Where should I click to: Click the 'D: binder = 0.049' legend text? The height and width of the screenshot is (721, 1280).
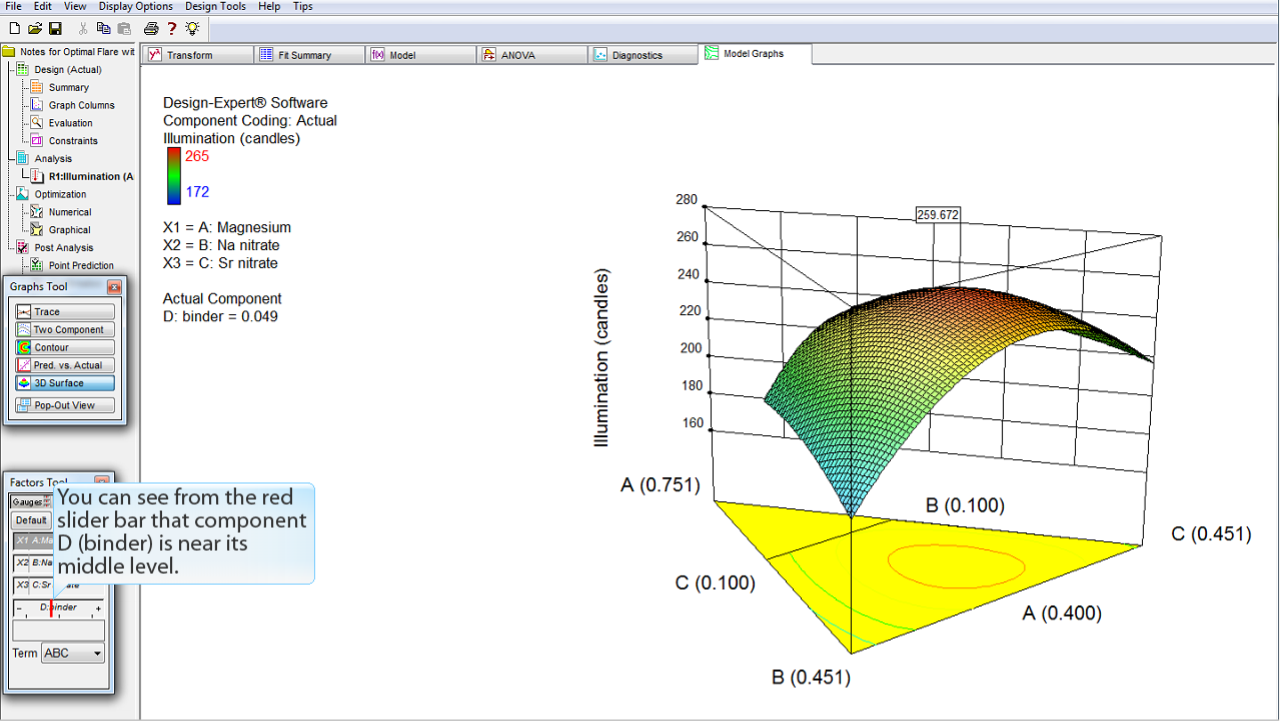(x=220, y=316)
